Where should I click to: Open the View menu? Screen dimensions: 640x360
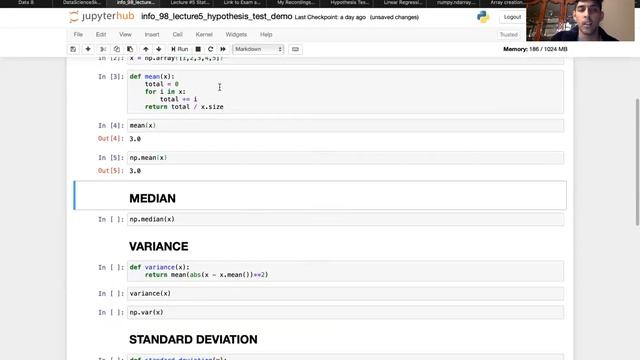[125, 35]
